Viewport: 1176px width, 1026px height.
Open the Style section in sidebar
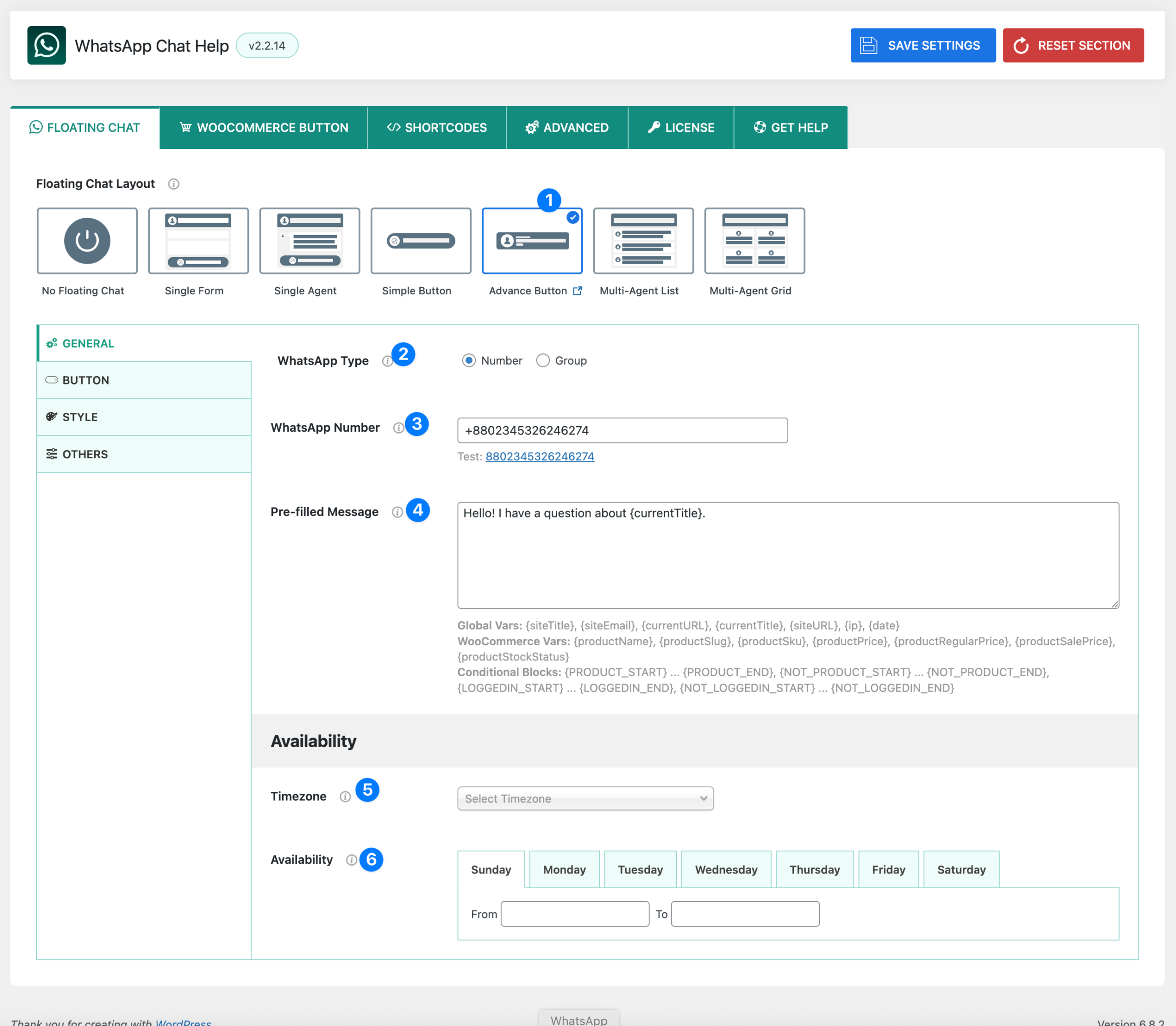coord(143,417)
